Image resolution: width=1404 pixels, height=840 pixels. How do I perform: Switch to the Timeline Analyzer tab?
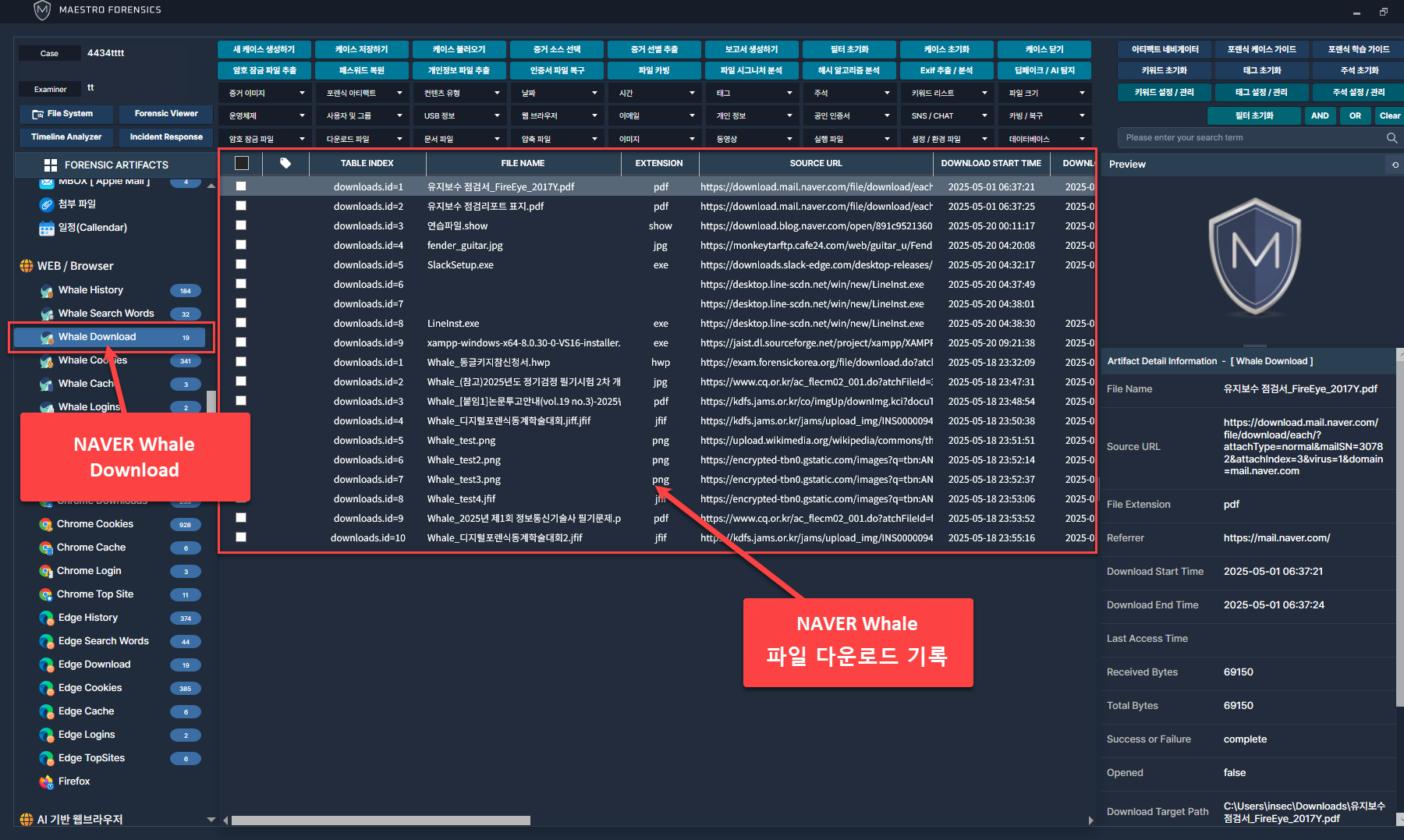click(66, 137)
